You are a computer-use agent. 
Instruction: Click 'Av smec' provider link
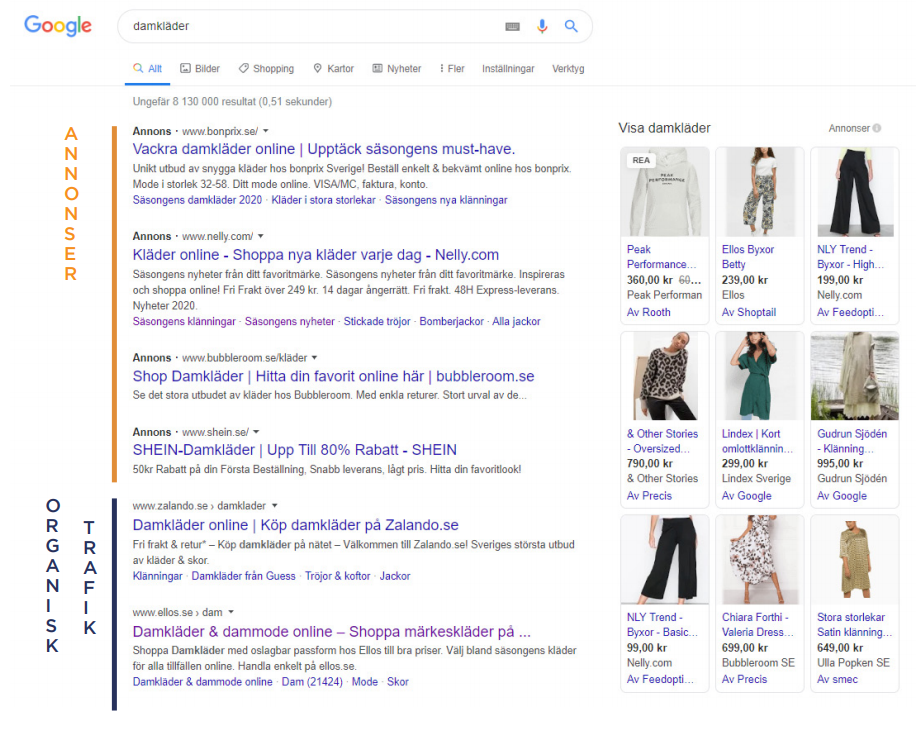pyautogui.click(x=837, y=680)
